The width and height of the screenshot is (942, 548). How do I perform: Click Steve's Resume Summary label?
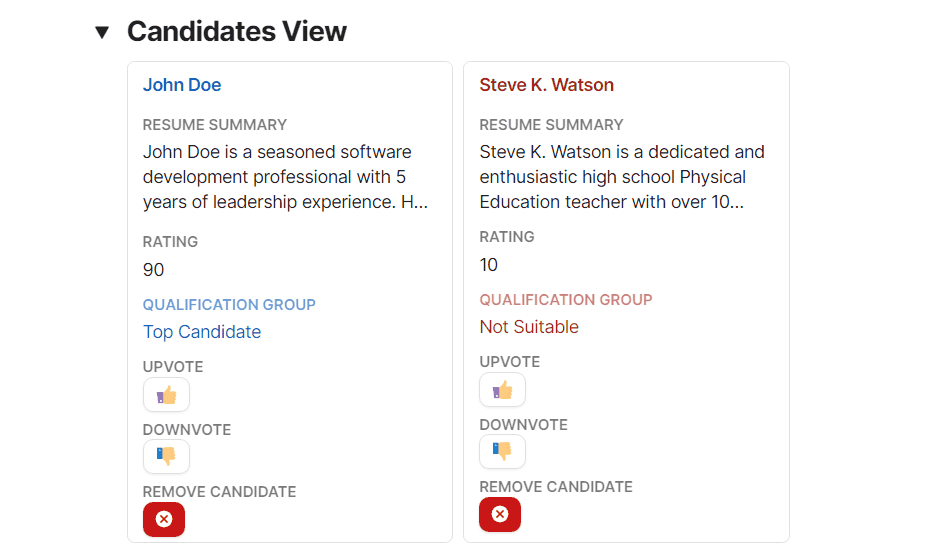552,125
